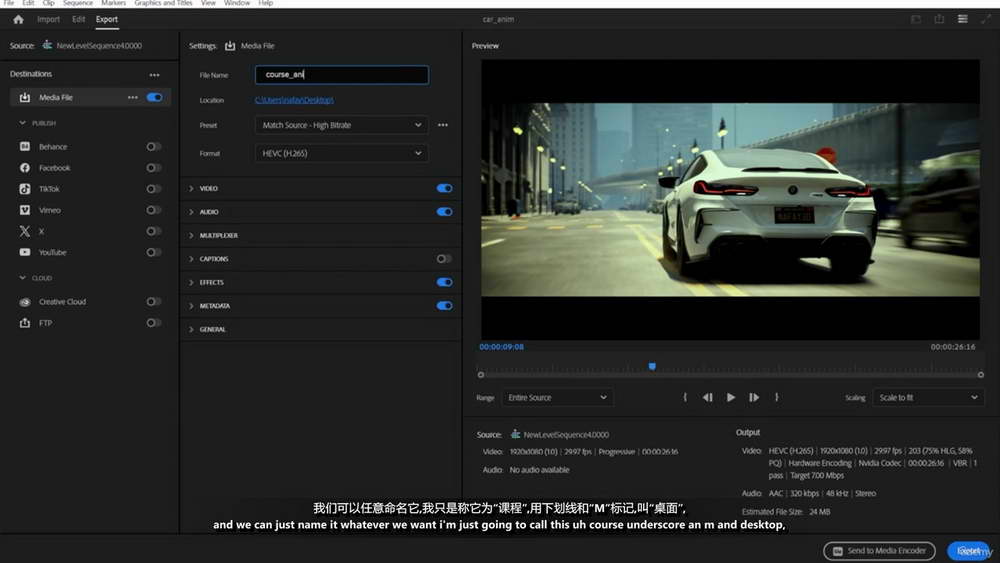1000x563 pixels.
Task: Disable the Metadata toggle
Action: (x=445, y=305)
